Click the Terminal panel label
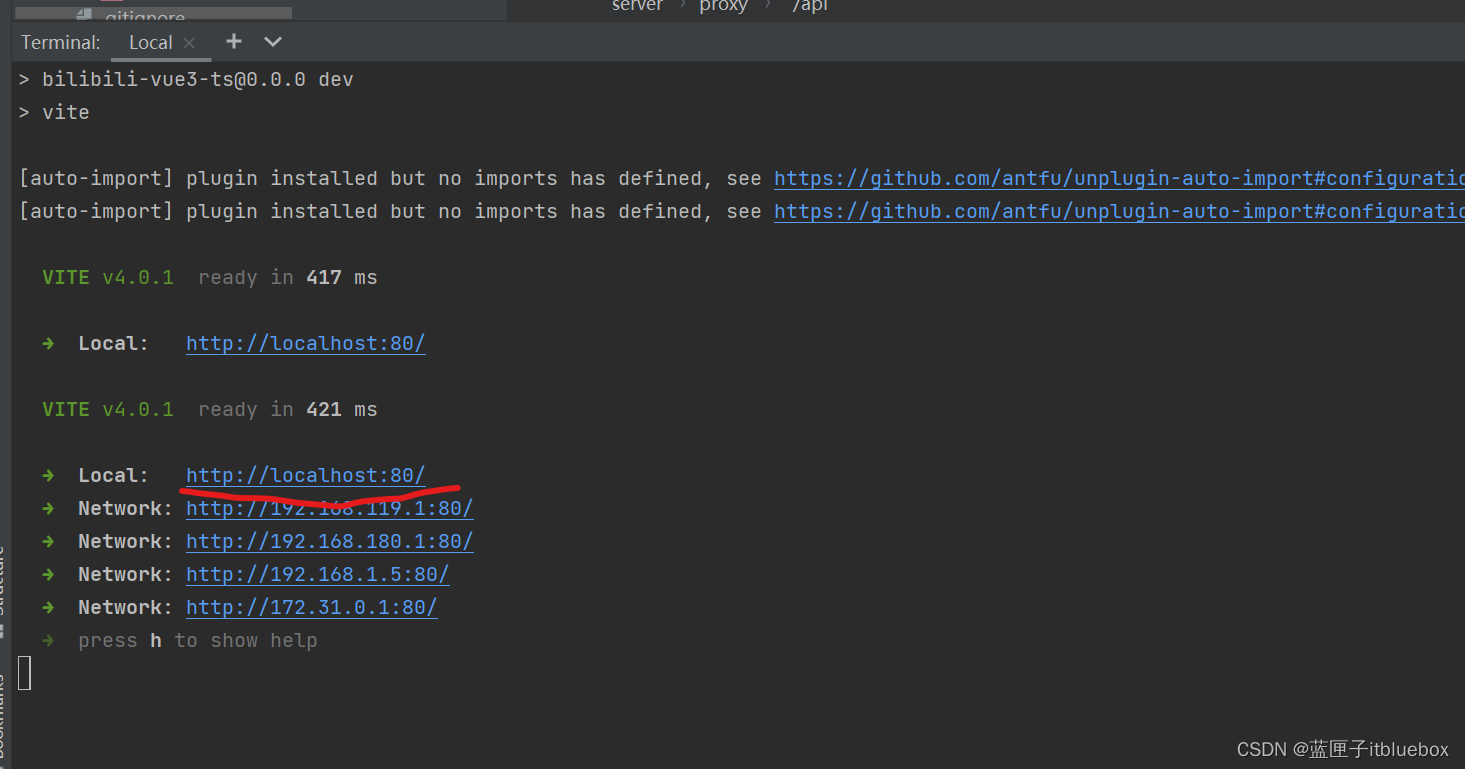This screenshot has width=1465, height=769. click(61, 43)
